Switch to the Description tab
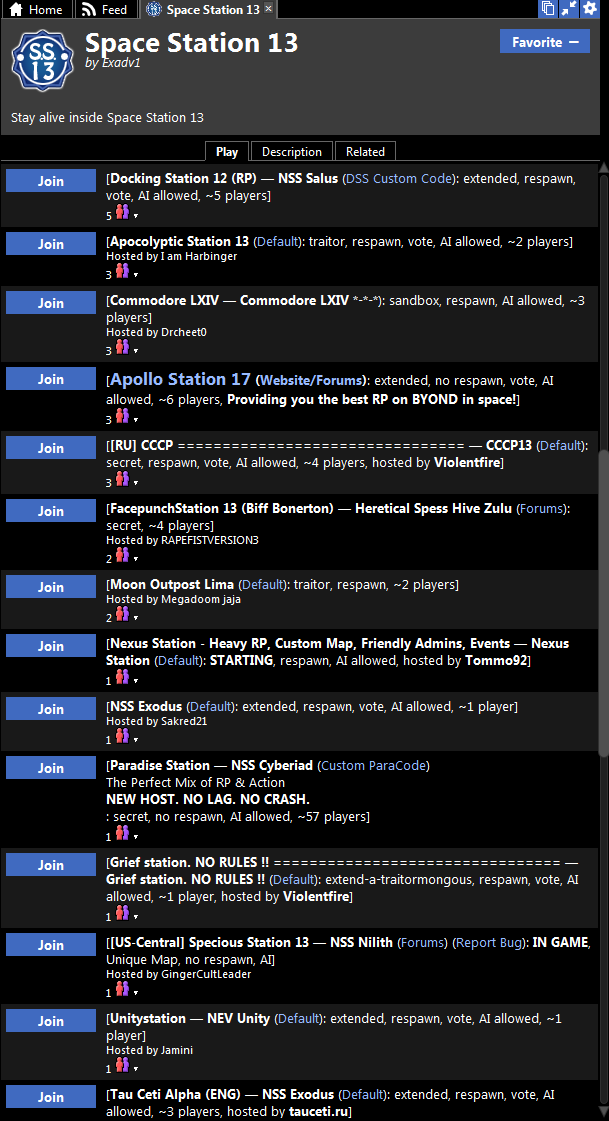The width and height of the screenshot is (609, 1121). point(292,152)
